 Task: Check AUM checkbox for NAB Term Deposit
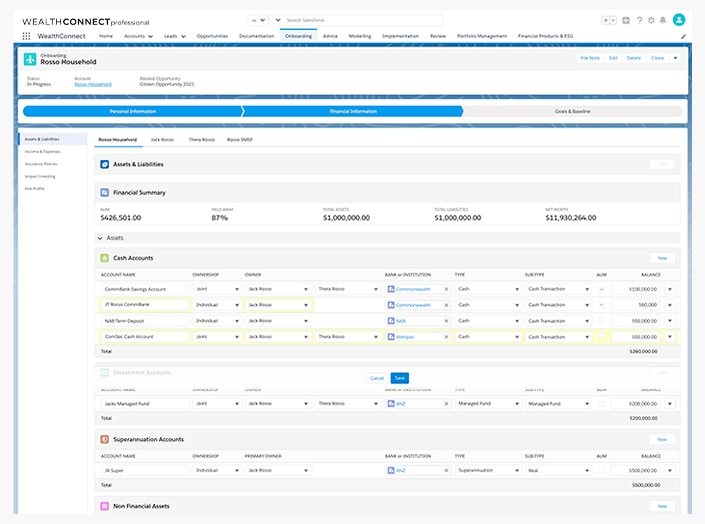tap(602, 321)
